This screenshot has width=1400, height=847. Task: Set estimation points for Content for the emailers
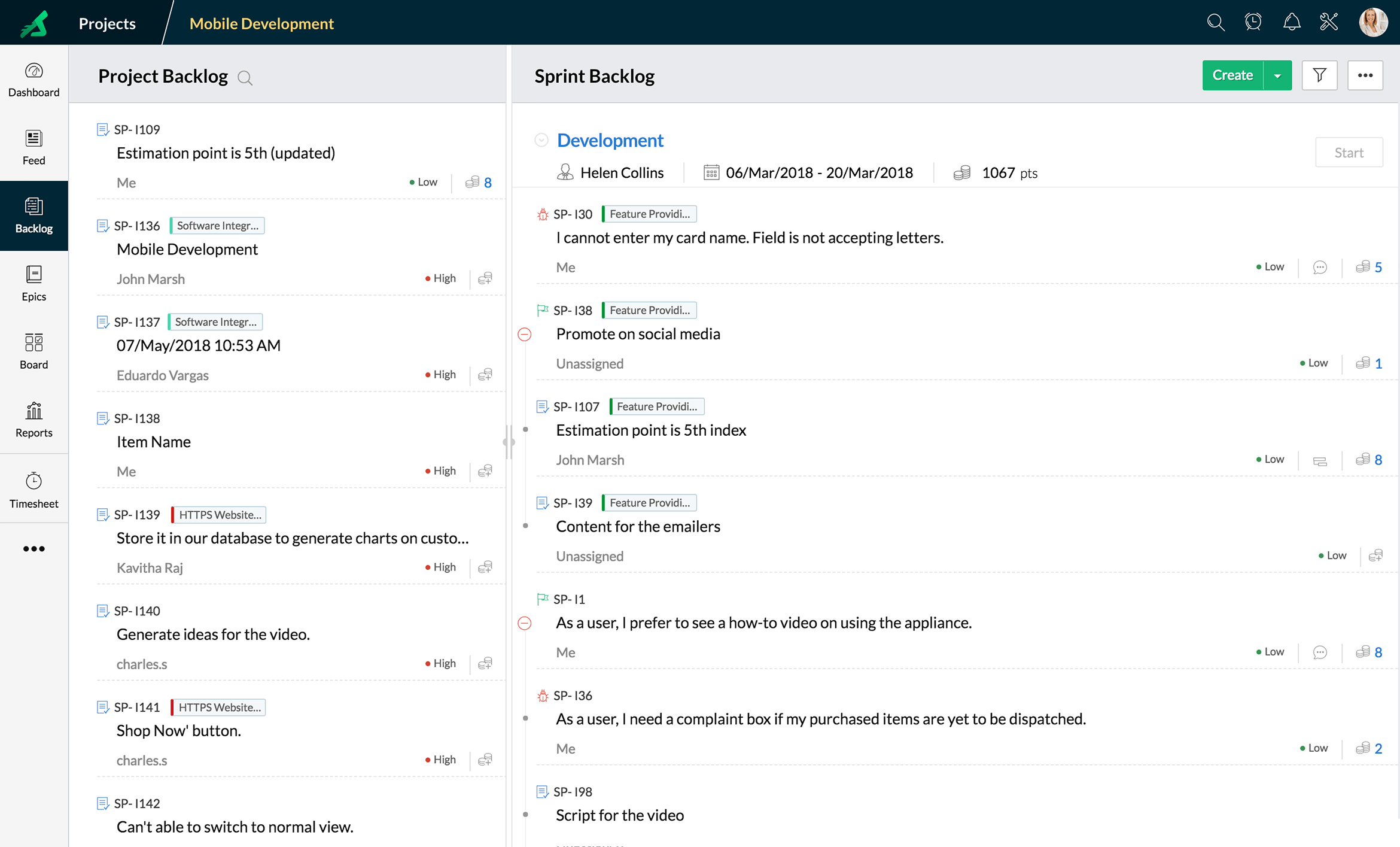(x=1375, y=555)
